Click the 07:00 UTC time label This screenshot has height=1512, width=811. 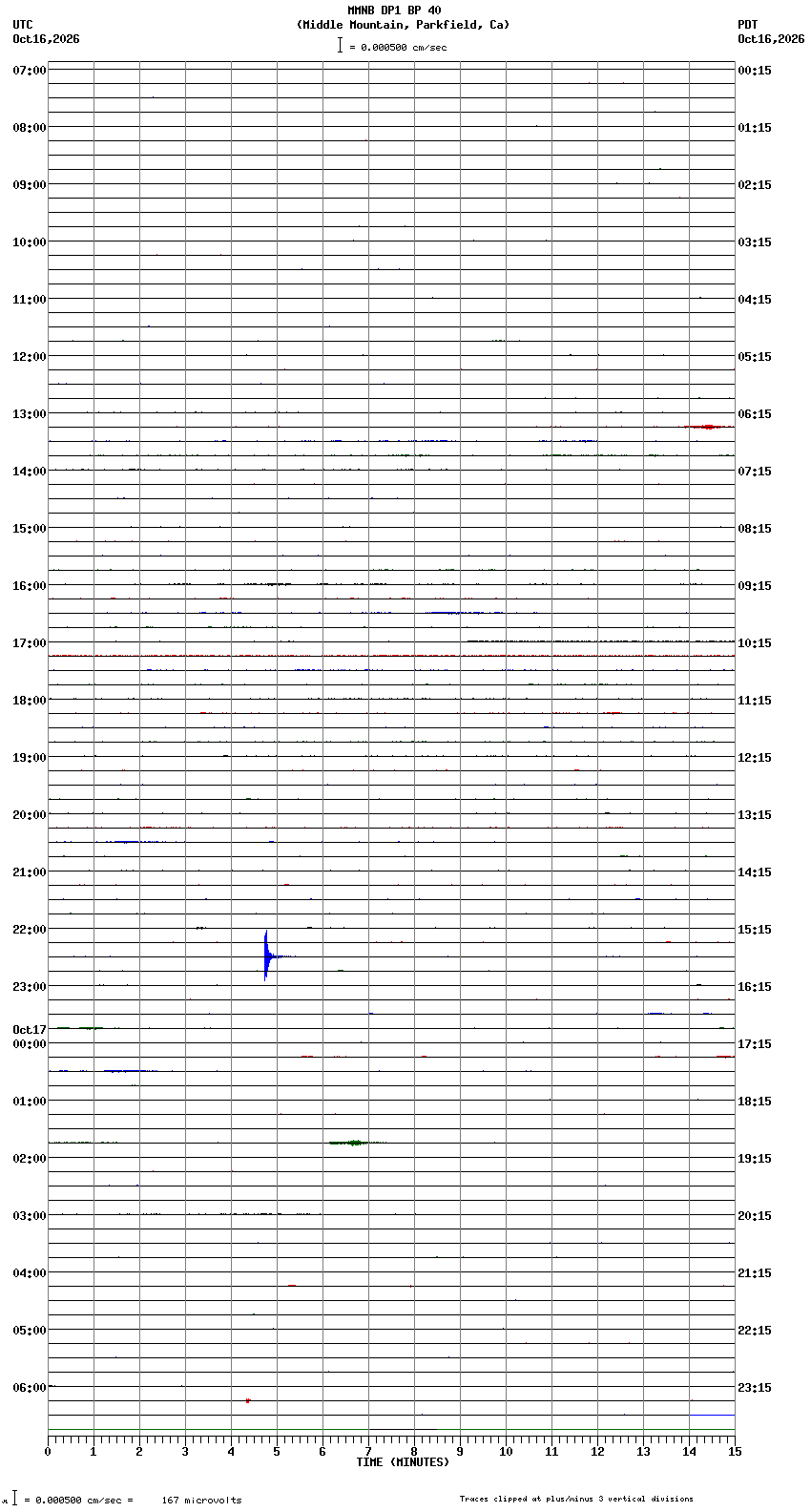30,71
